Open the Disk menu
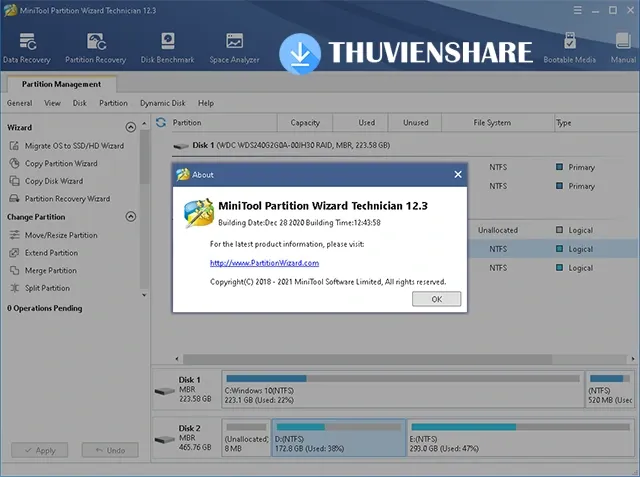 coord(80,103)
